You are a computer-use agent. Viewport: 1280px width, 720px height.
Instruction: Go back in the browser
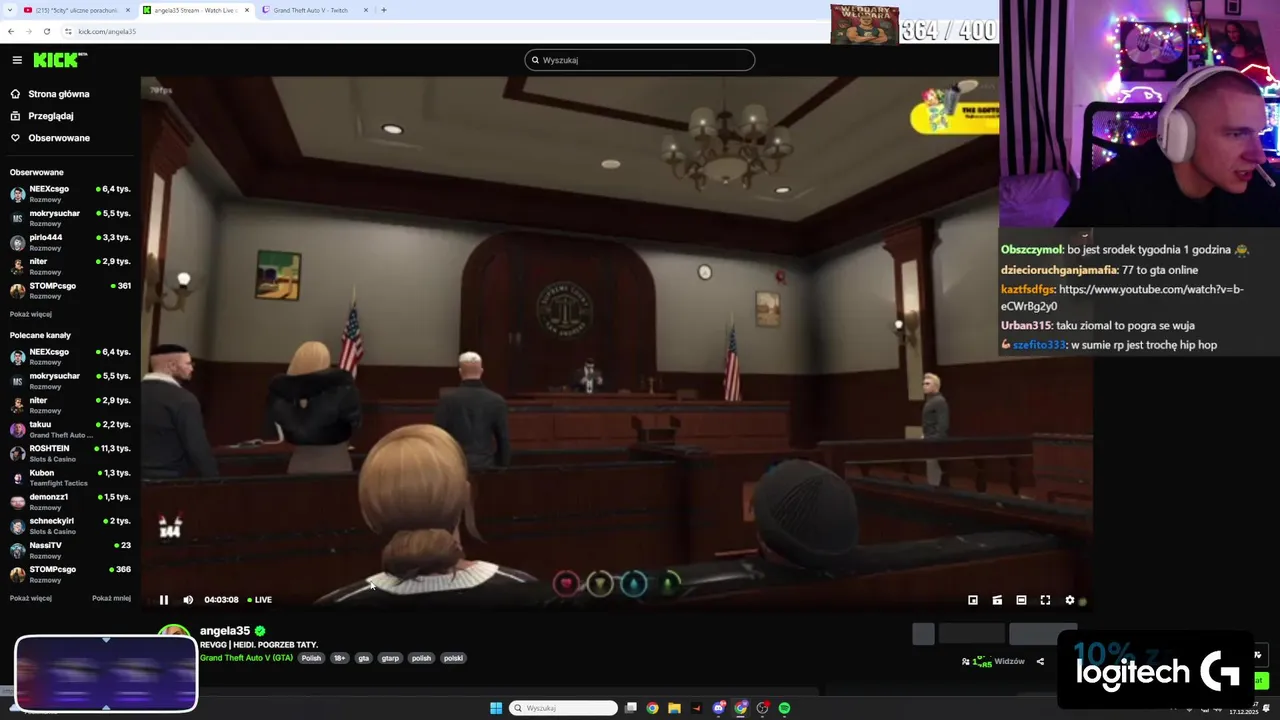pos(11,31)
